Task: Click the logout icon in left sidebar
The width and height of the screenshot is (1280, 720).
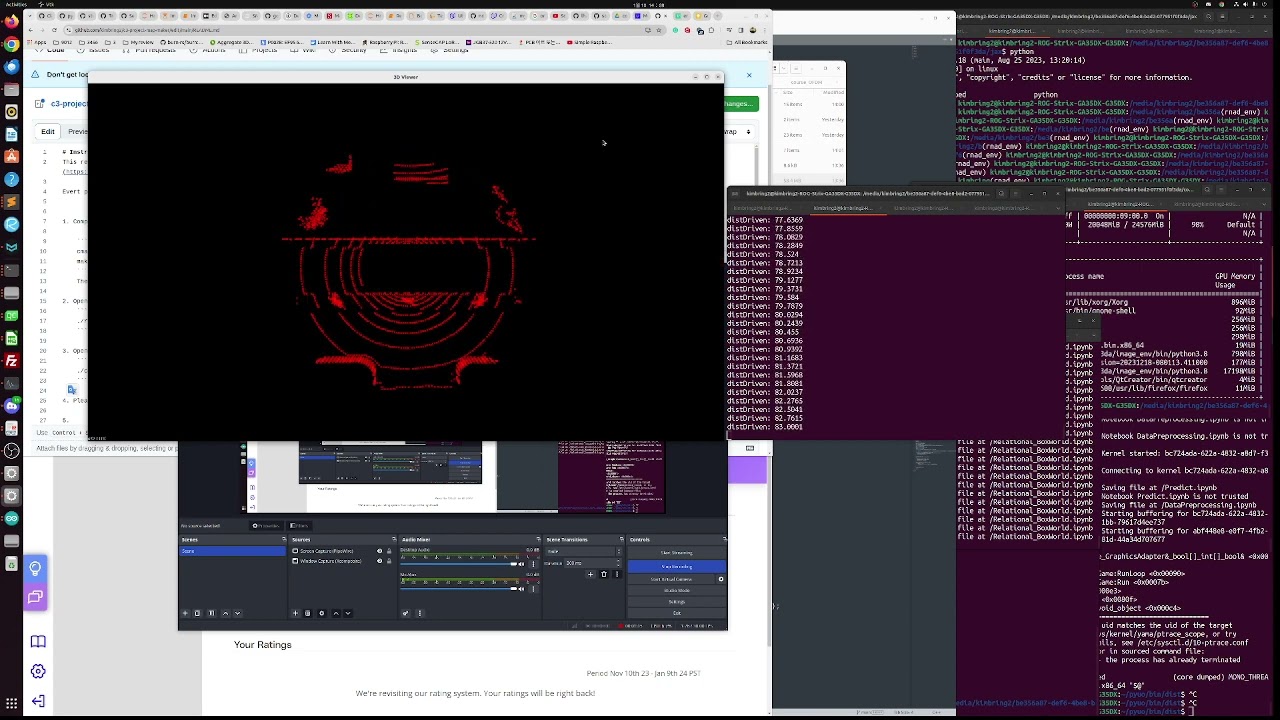Action: (38, 701)
